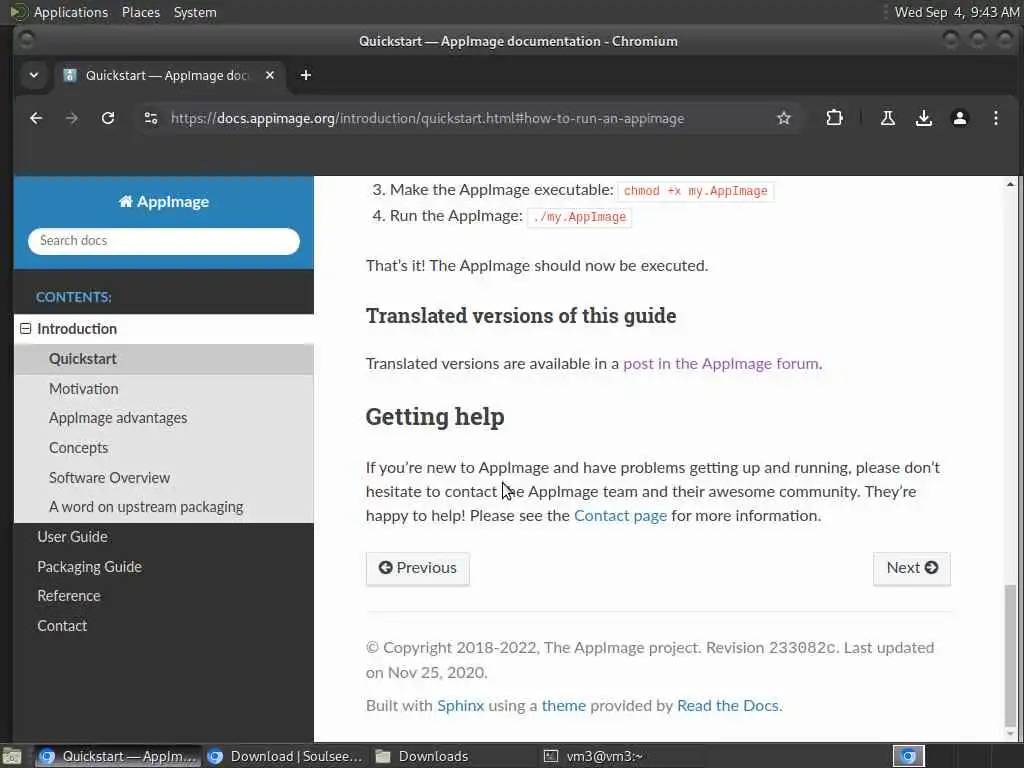Click the AppImage home link in sidebar
The width and height of the screenshot is (1024, 768).
(x=164, y=202)
